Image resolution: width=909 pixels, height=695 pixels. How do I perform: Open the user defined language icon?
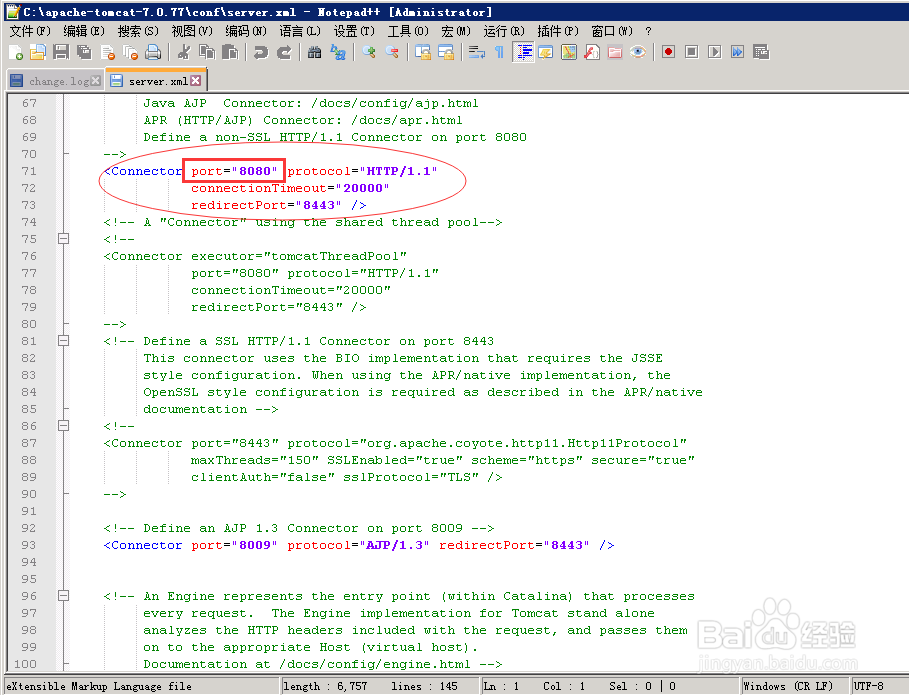coord(546,52)
